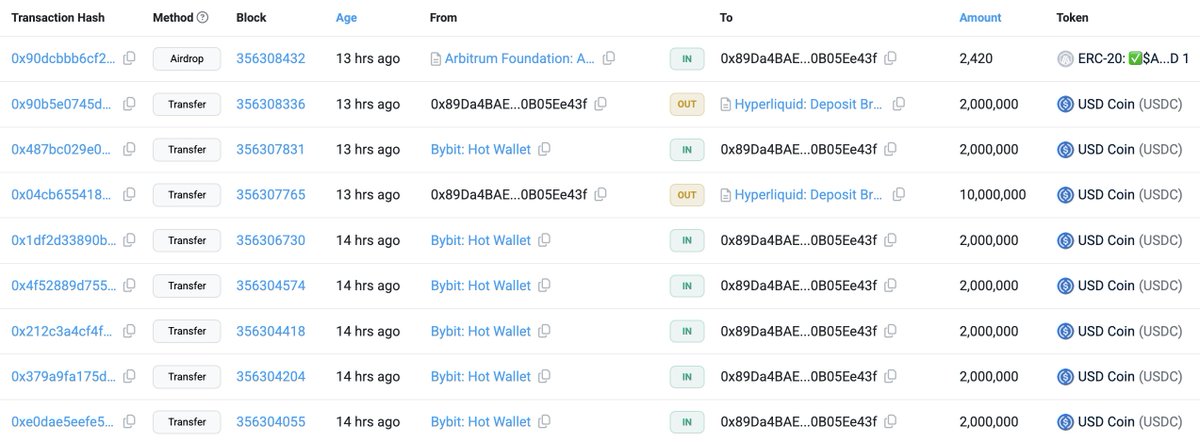Open block 356308432 link
Viewport: 1200px width, 442px height.
pyautogui.click(x=271, y=59)
